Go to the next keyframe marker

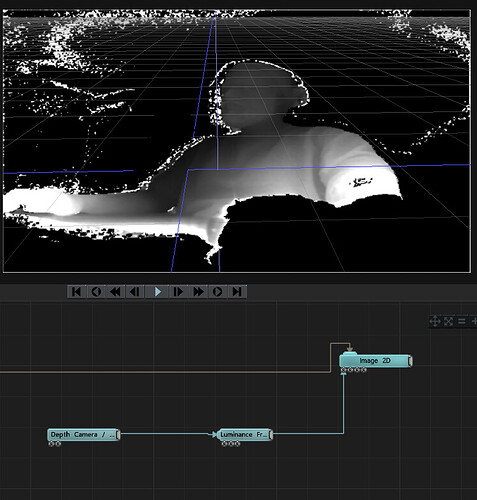tap(218, 292)
